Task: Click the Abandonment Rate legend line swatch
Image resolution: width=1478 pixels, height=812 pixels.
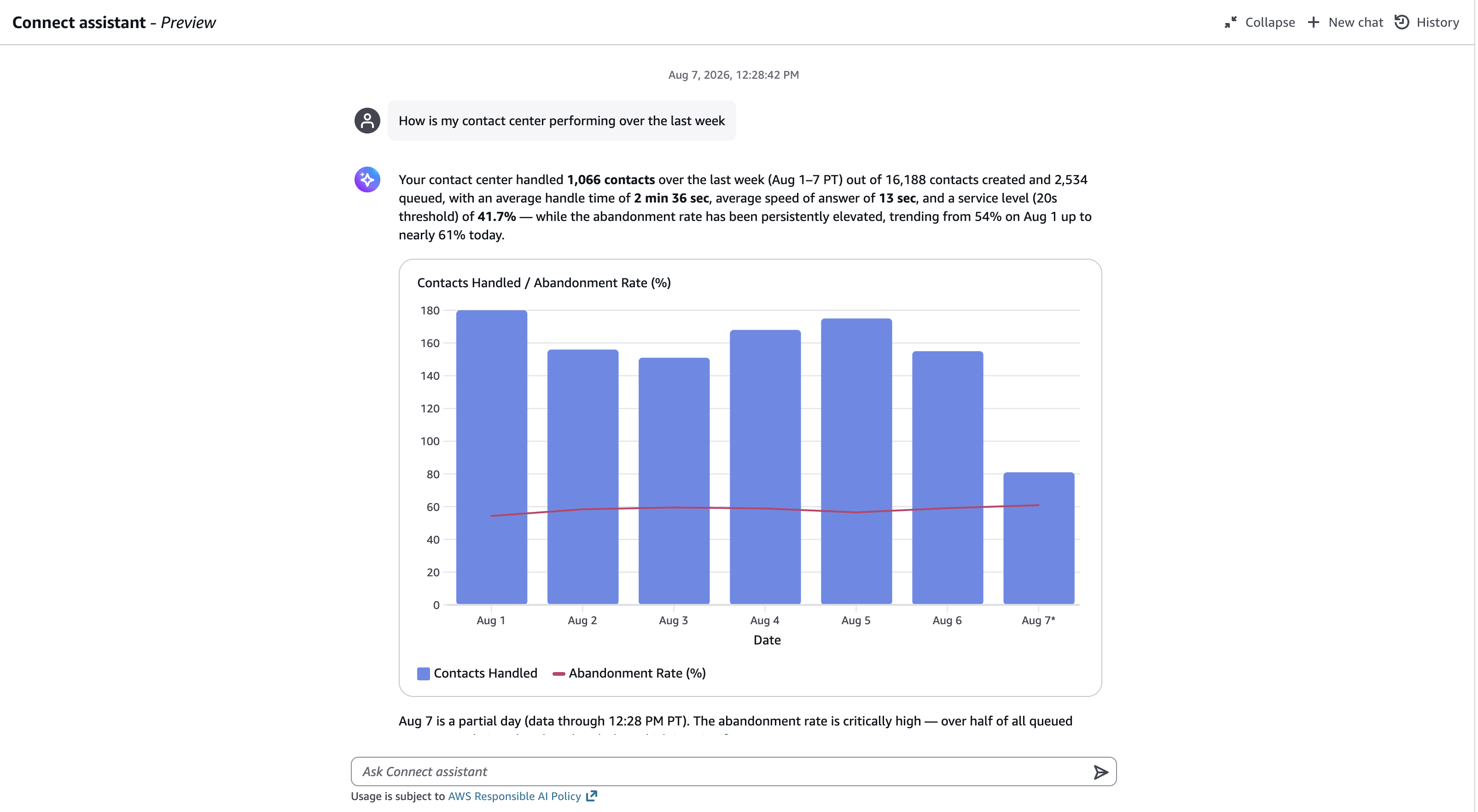Action: tap(558, 674)
